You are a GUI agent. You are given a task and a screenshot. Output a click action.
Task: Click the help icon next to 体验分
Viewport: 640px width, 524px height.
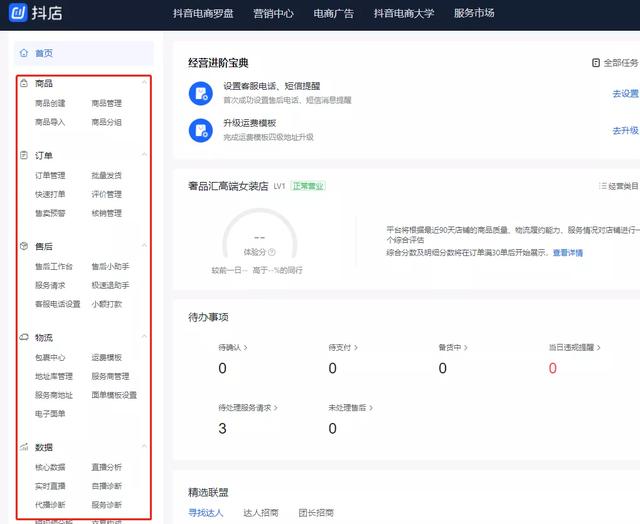click(x=271, y=253)
